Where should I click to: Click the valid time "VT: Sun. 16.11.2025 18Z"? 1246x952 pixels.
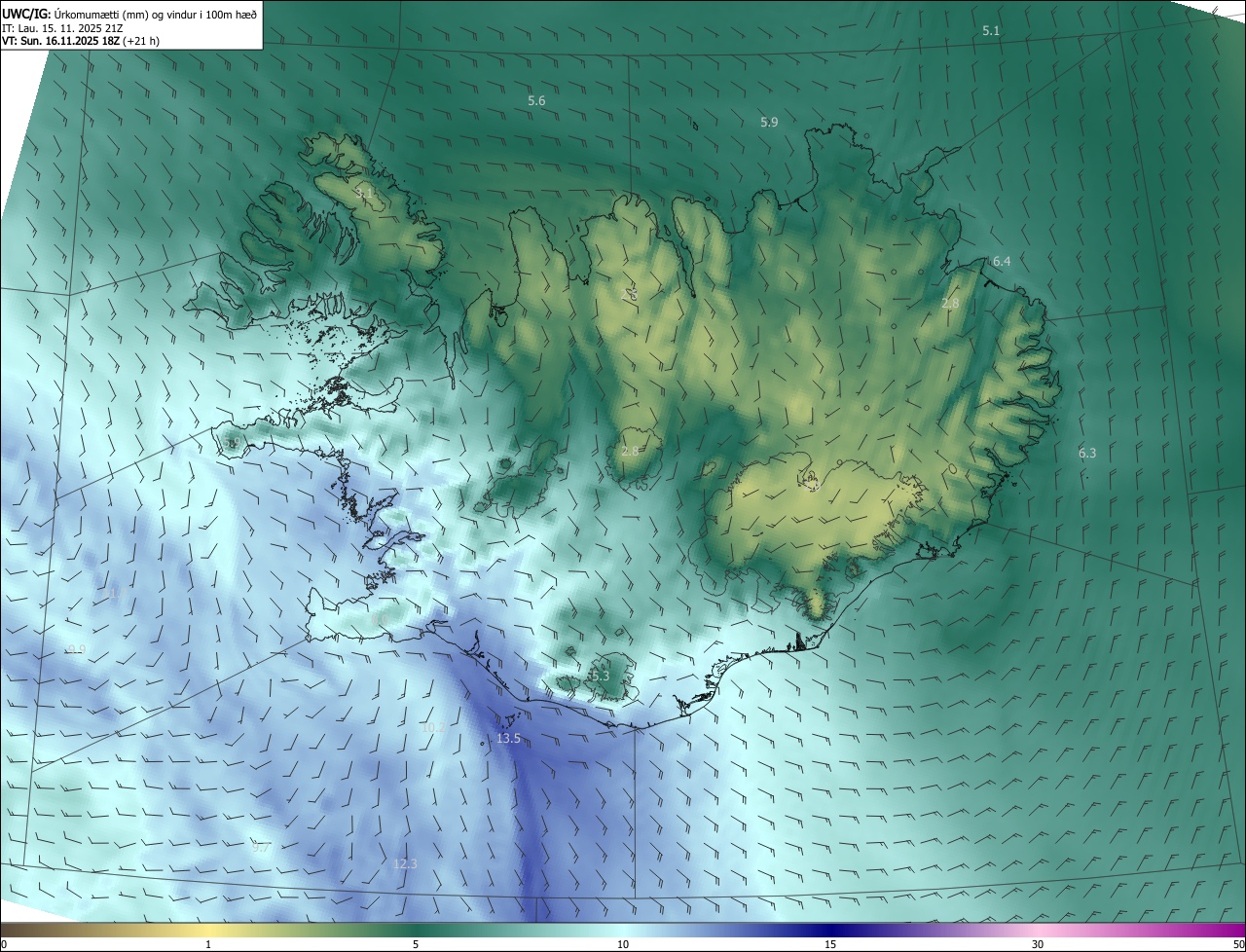[x=60, y=42]
